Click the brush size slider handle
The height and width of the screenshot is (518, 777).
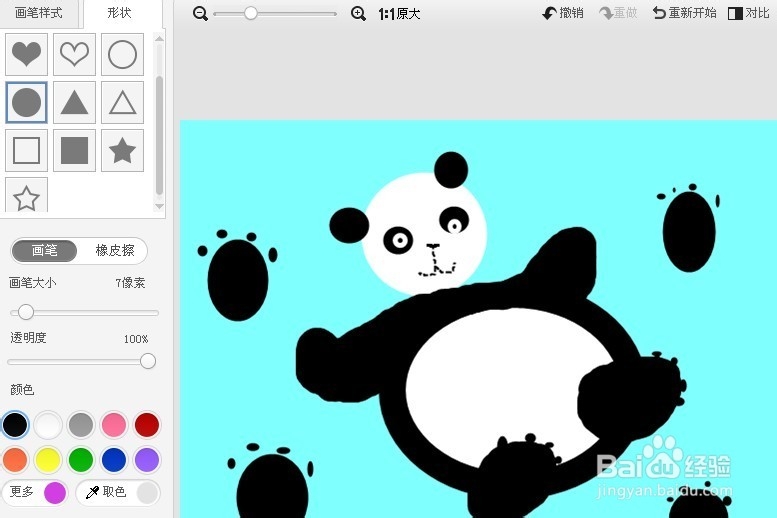coord(25,312)
